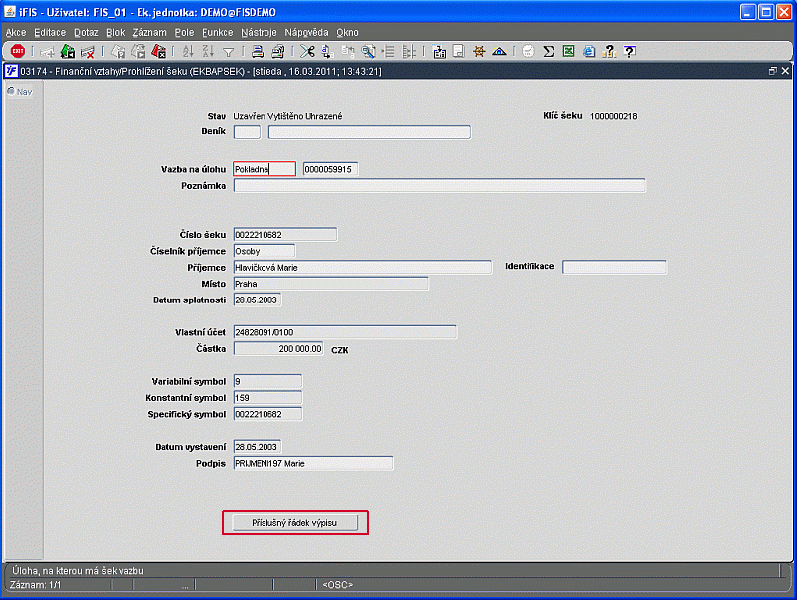Click the Datum splatnosti date field
Viewport: 797px width, 600px height.
(257, 300)
